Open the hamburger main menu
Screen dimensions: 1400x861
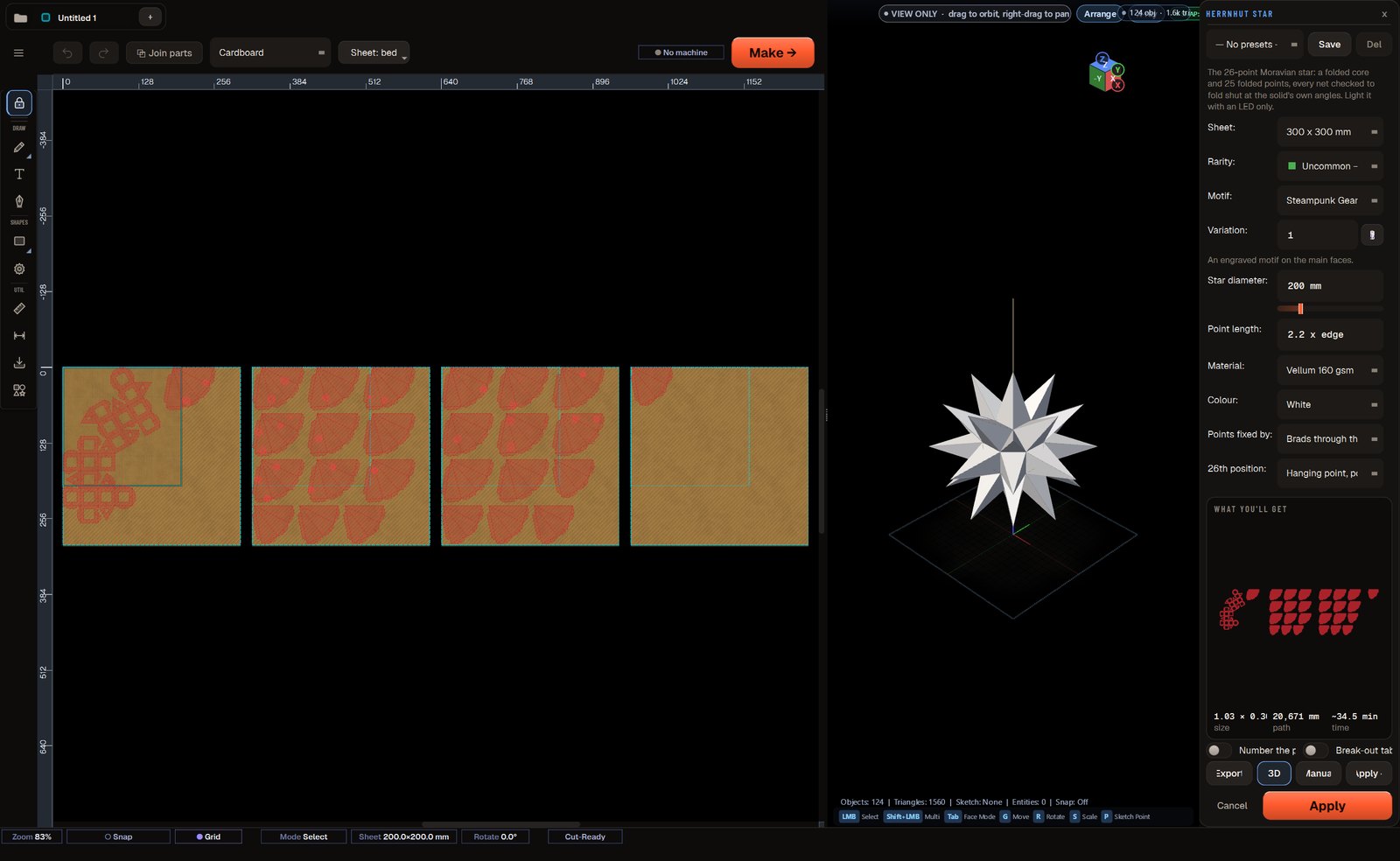point(18,52)
